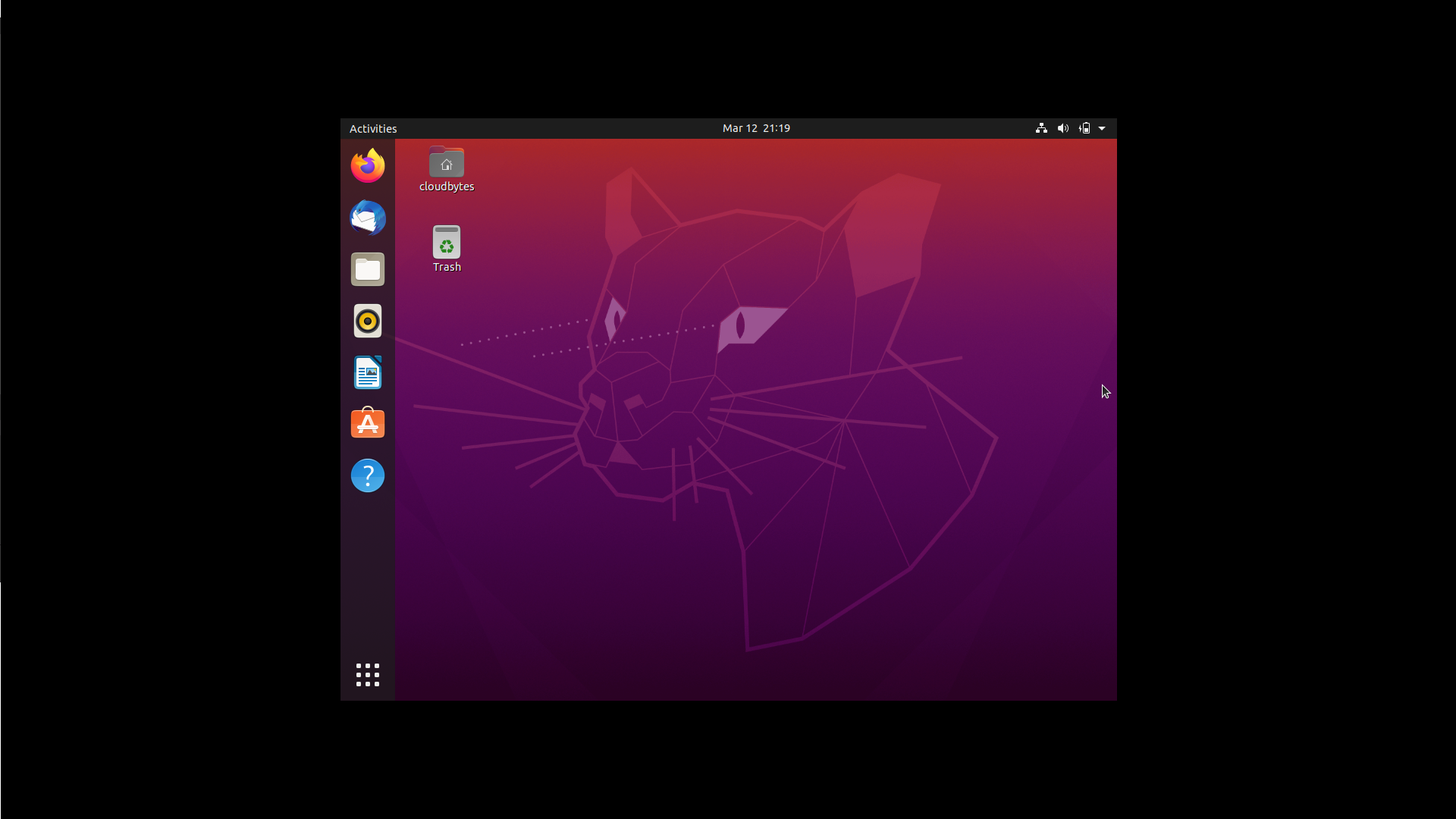The width and height of the screenshot is (1456, 819).
Task: Open Ubuntu Software Center
Action: [x=367, y=423]
